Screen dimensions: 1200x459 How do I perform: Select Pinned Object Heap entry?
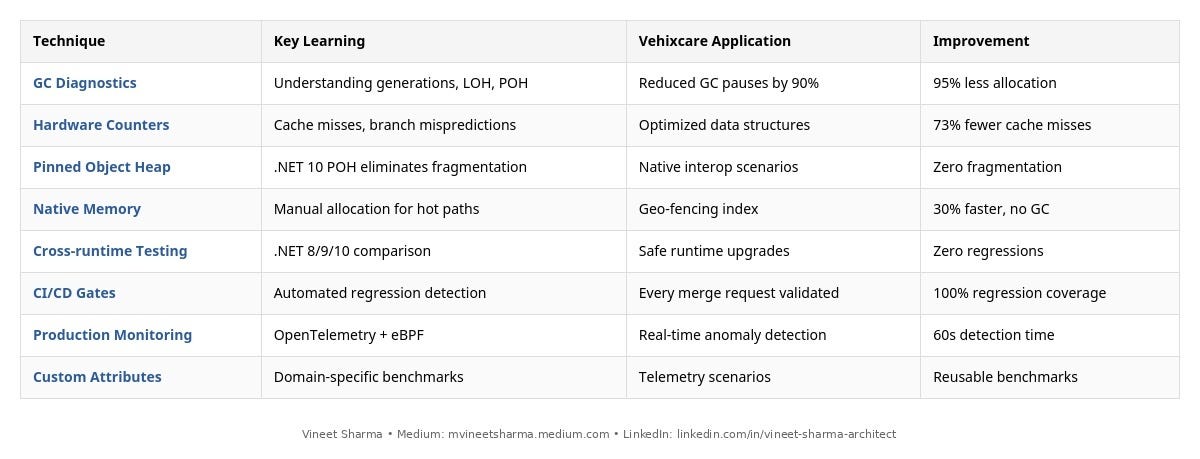coord(102,167)
